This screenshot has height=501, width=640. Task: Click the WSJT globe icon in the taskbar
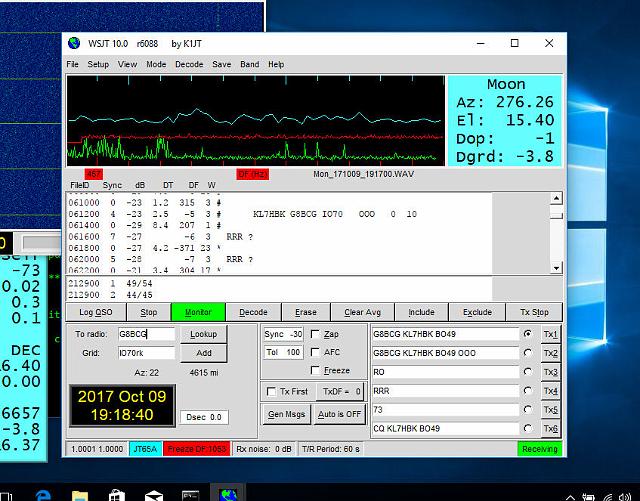tap(228, 493)
